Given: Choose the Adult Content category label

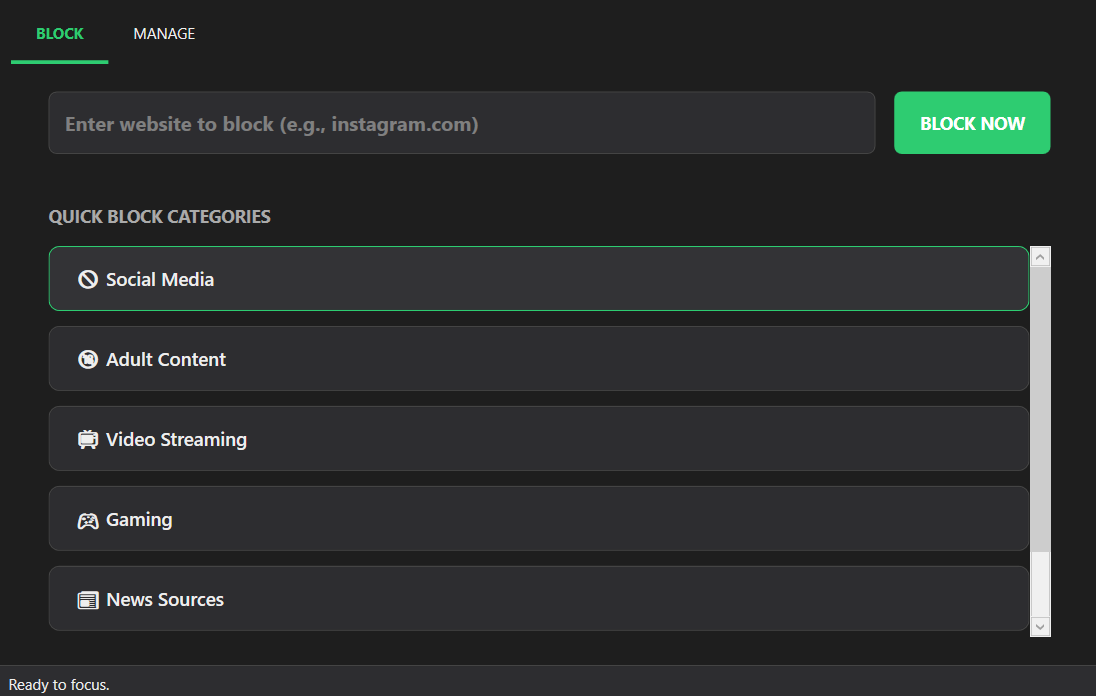Looking at the screenshot, I should [166, 360].
